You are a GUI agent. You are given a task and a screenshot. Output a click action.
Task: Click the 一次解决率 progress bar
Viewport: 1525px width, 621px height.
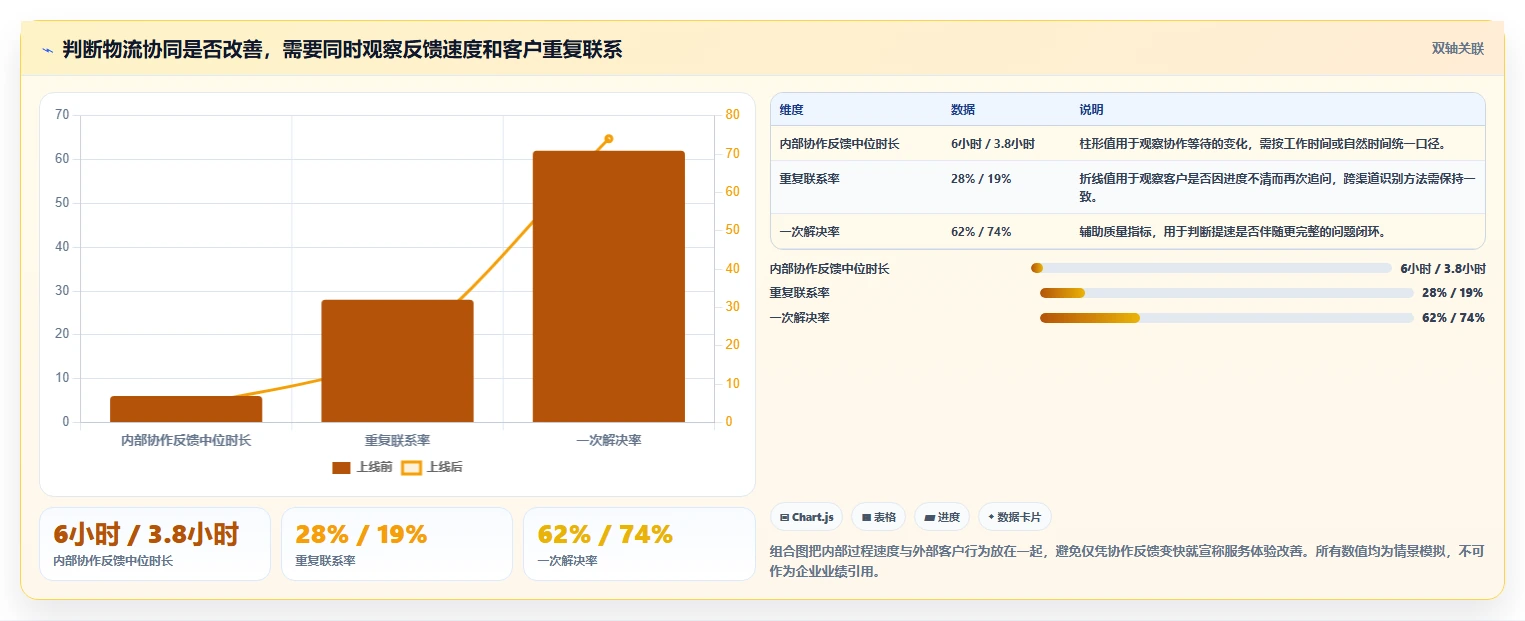pos(1226,318)
